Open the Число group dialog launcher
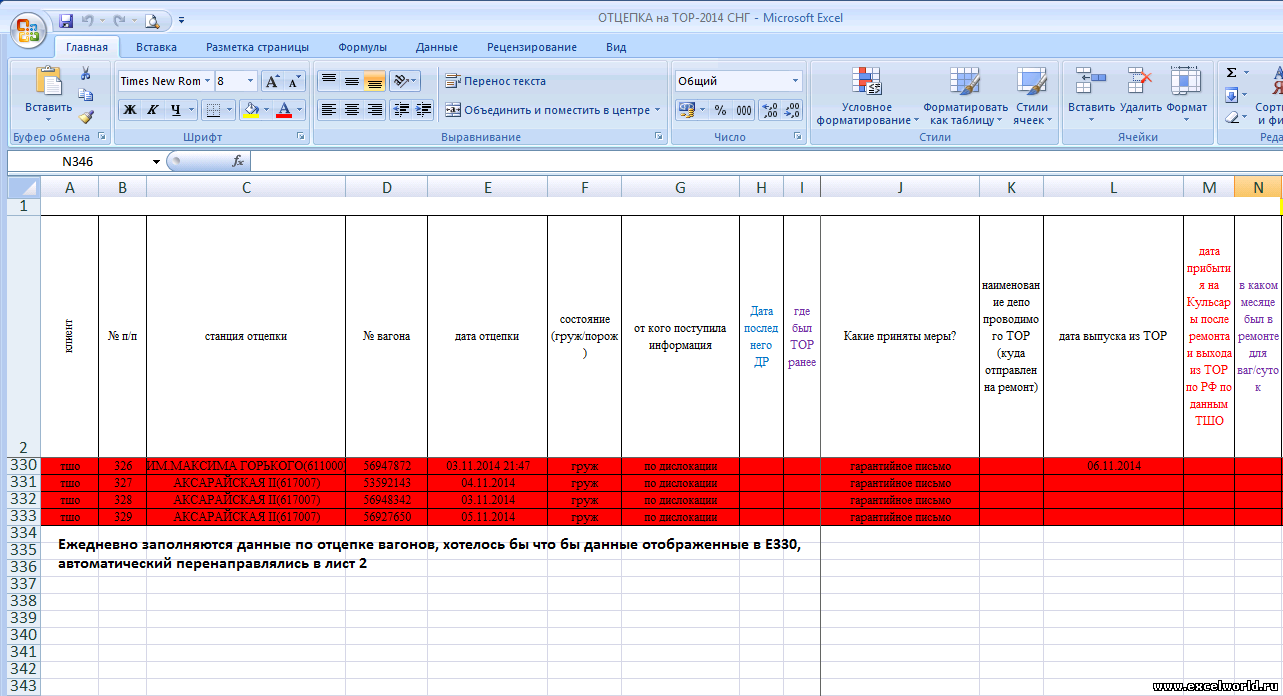 [797, 136]
